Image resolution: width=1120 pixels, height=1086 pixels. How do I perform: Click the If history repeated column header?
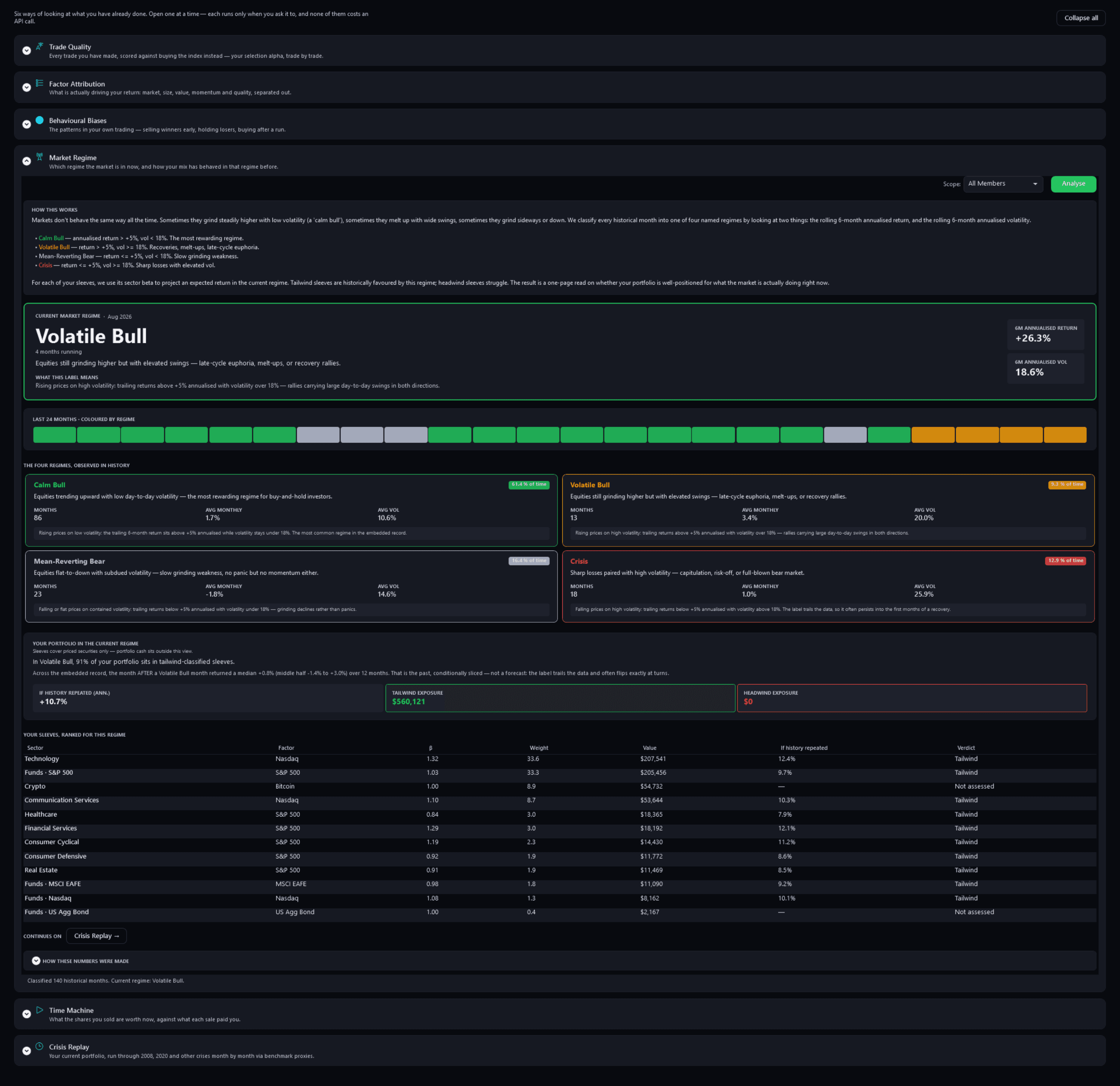click(804, 748)
